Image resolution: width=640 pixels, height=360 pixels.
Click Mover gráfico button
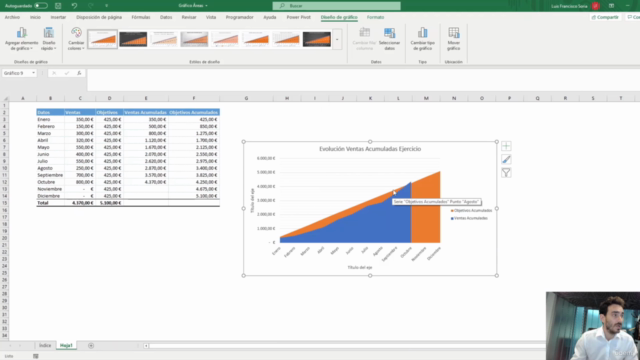tap(453, 39)
